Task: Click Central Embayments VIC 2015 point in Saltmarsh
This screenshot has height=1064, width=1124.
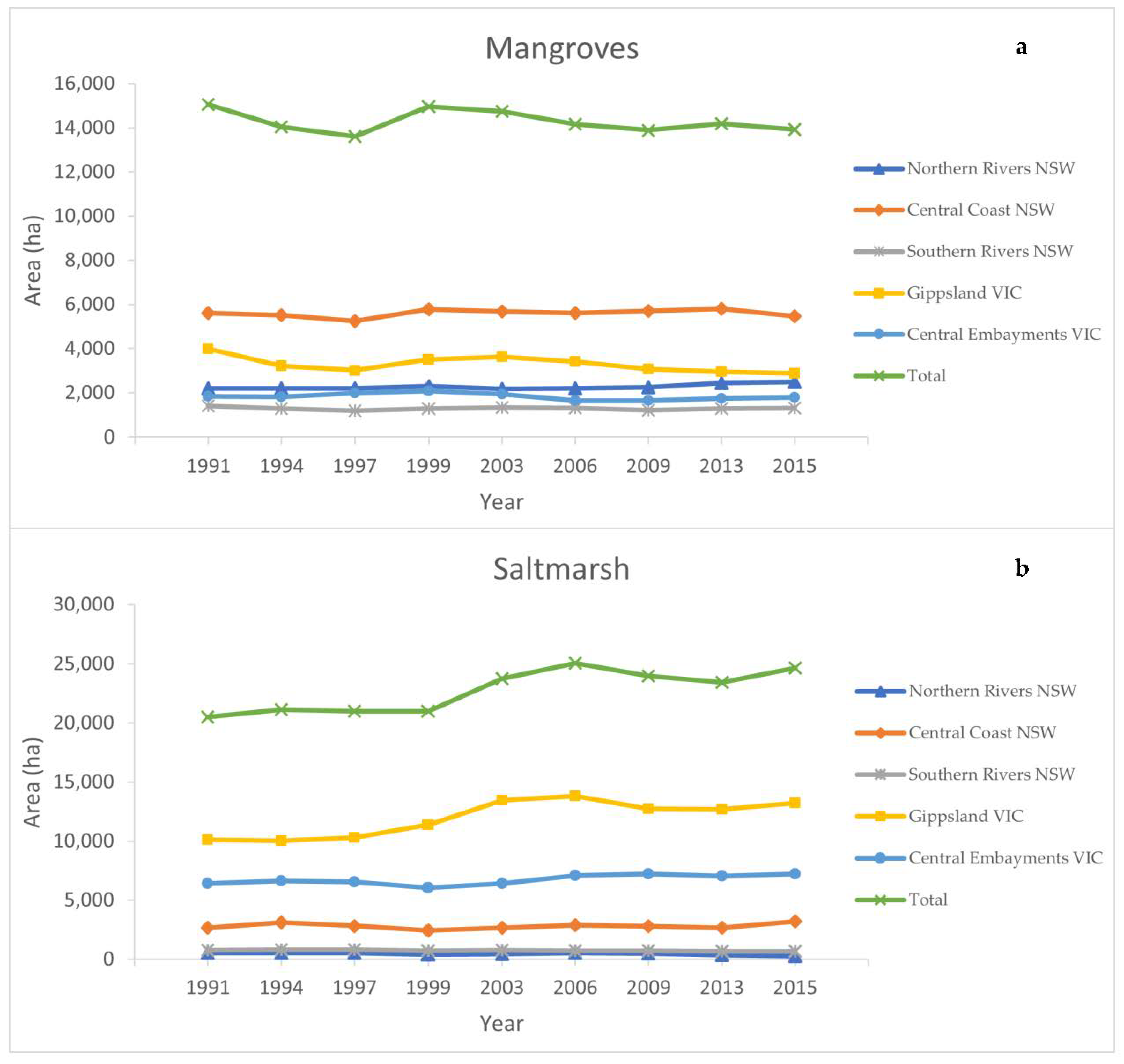Action: tap(795, 874)
